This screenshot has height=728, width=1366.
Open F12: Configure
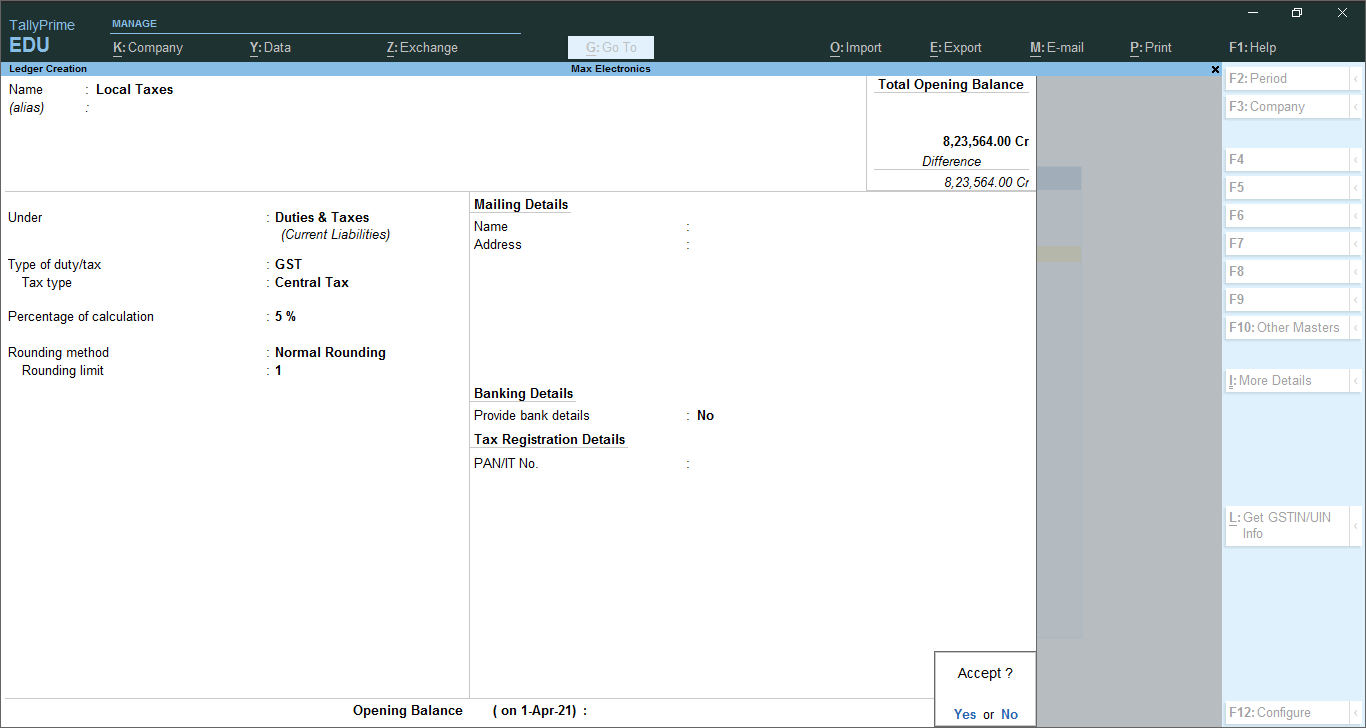1287,712
